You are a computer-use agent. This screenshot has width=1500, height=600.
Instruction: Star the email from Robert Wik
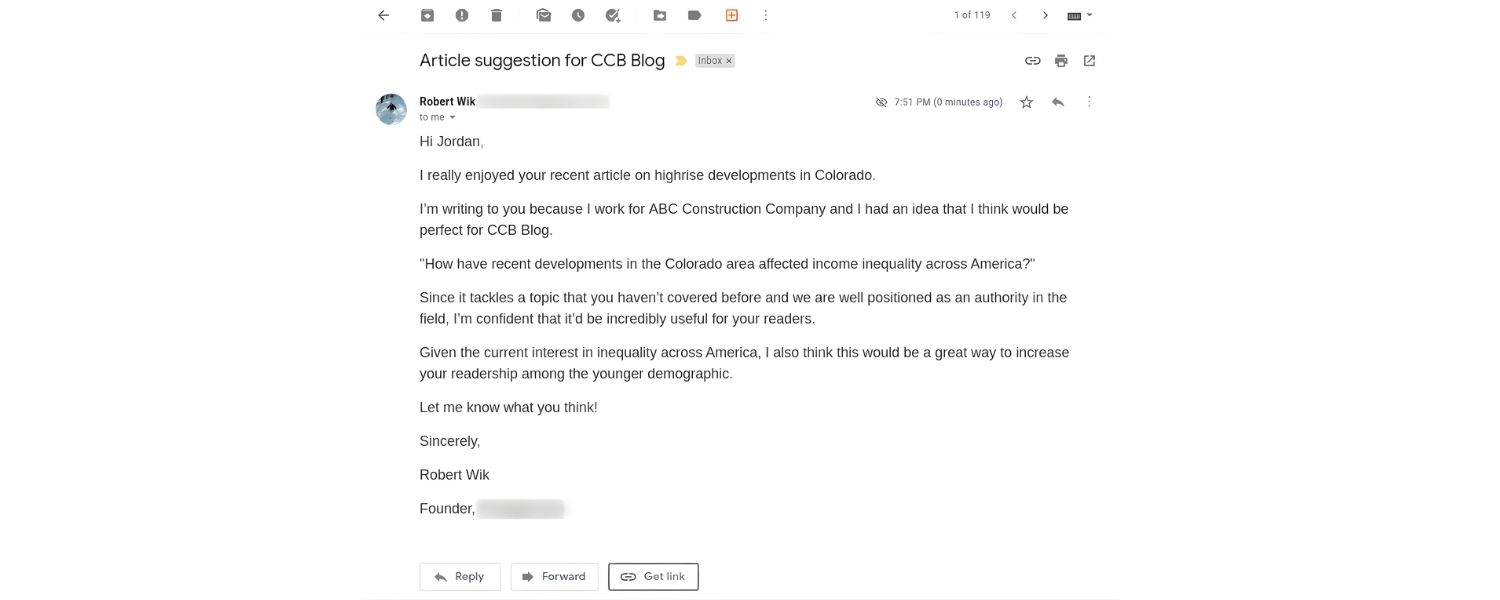pyautogui.click(x=1026, y=101)
